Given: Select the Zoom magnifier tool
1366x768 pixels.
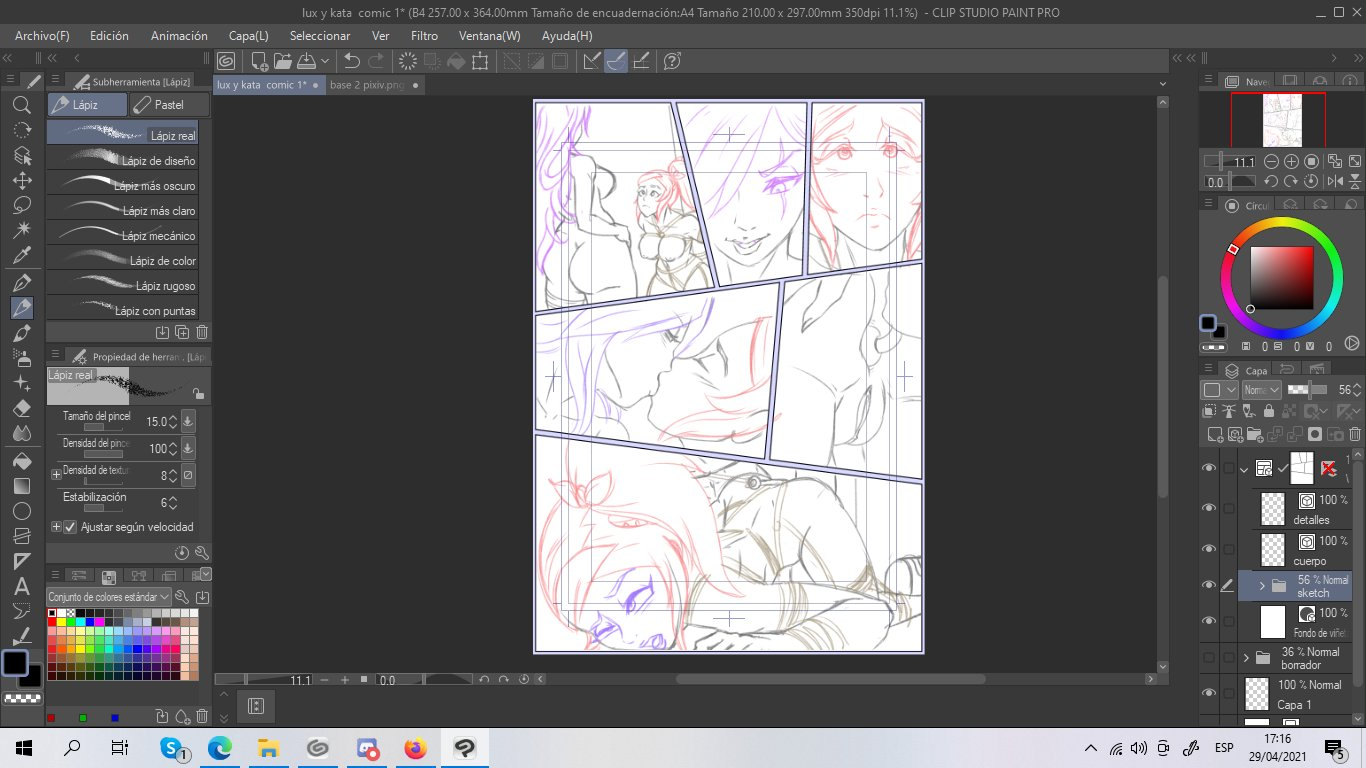Looking at the screenshot, I should point(21,105).
